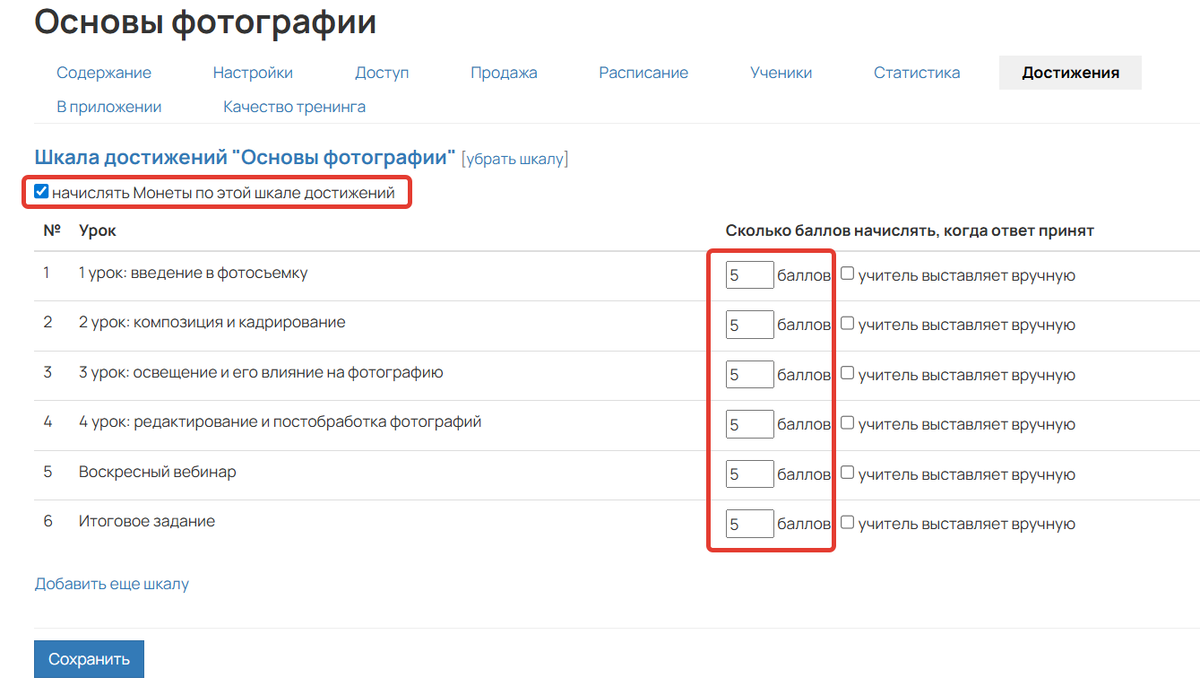Viewport: 1200px width, 695px height.
Task: Click the points field for lesson 2
Action: coord(749,325)
